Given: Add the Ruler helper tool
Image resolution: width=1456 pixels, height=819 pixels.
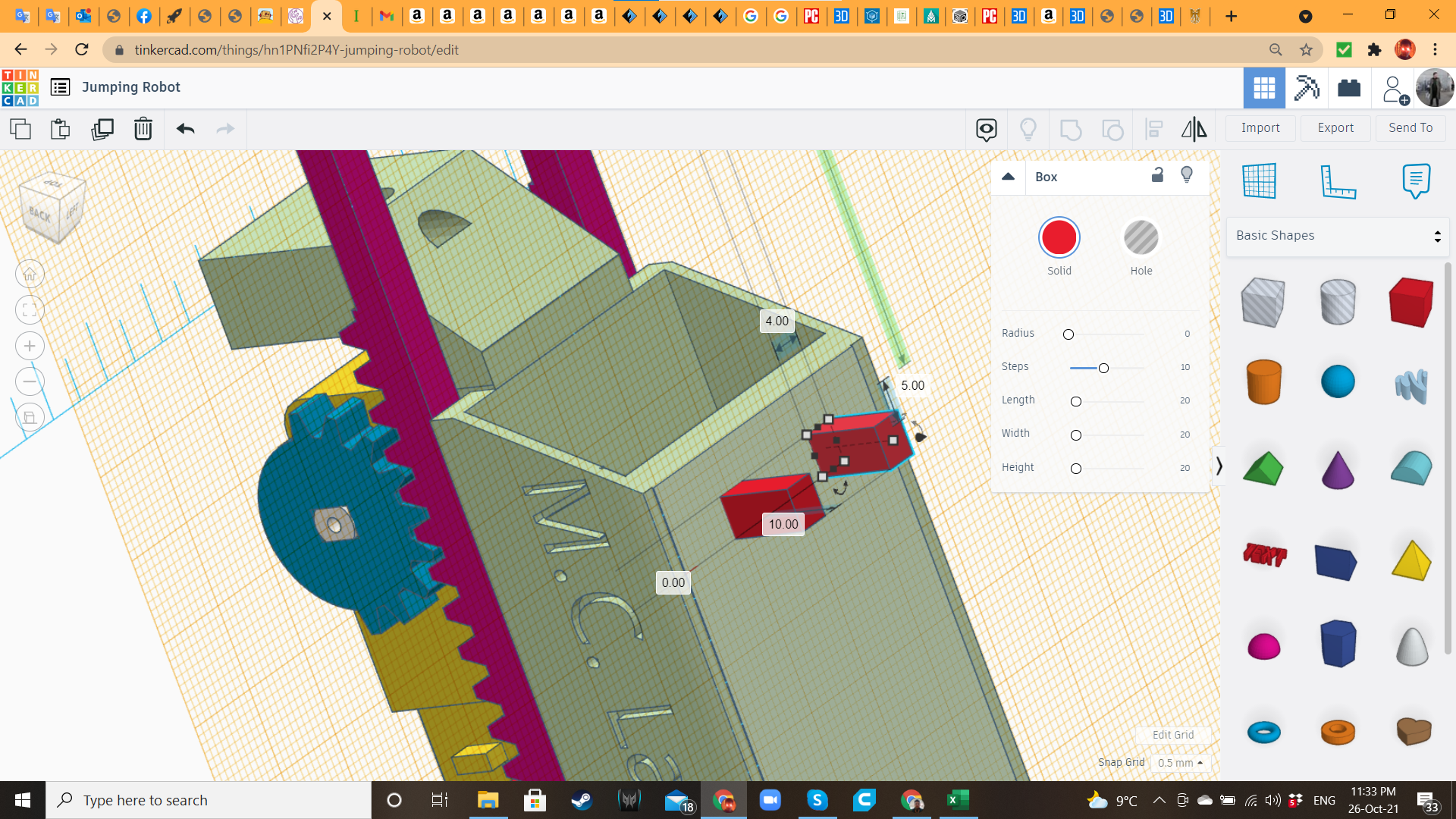Looking at the screenshot, I should (1338, 181).
